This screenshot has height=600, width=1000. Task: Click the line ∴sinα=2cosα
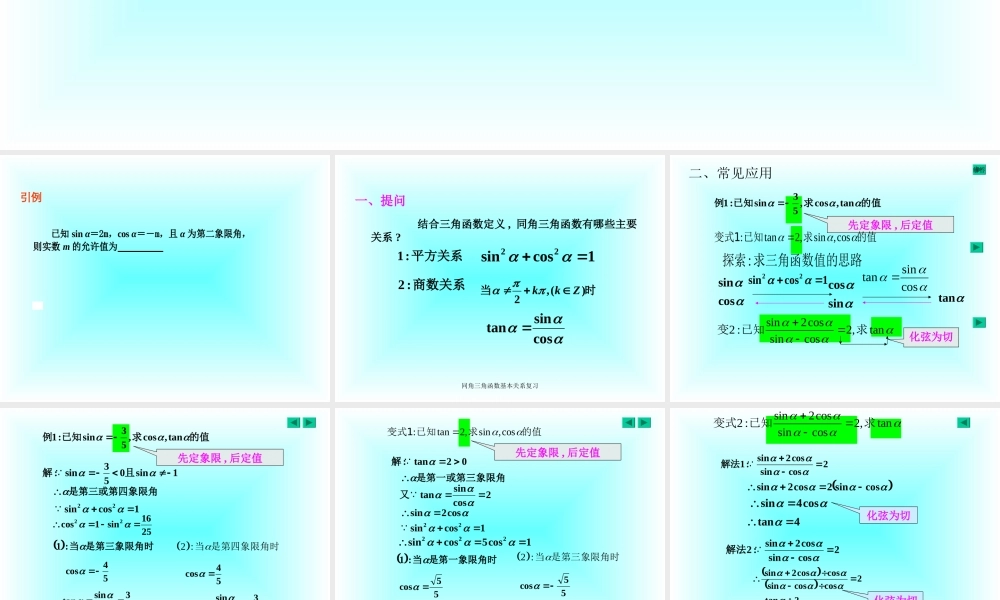point(435,513)
